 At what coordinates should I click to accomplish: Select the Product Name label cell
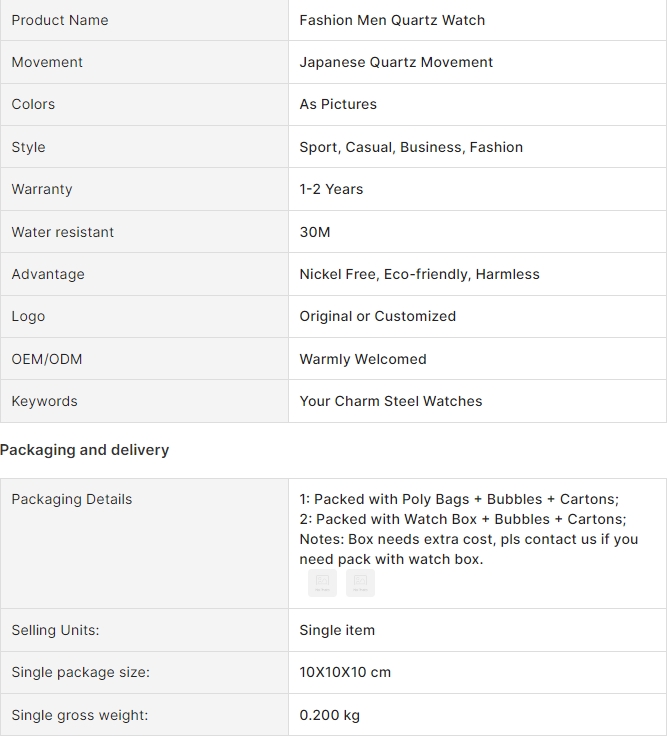click(144, 20)
